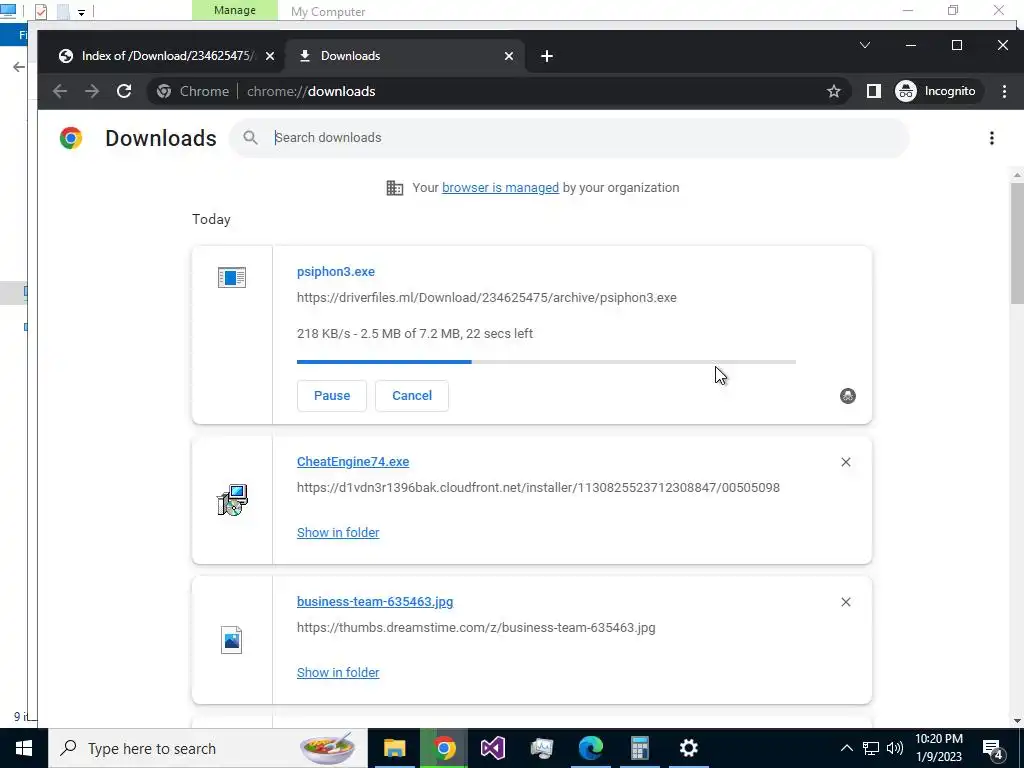Click the psiphon3.exe file type icon
Image resolution: width=1024 pixels, height=768 pixels.
[x=232, y=278]
